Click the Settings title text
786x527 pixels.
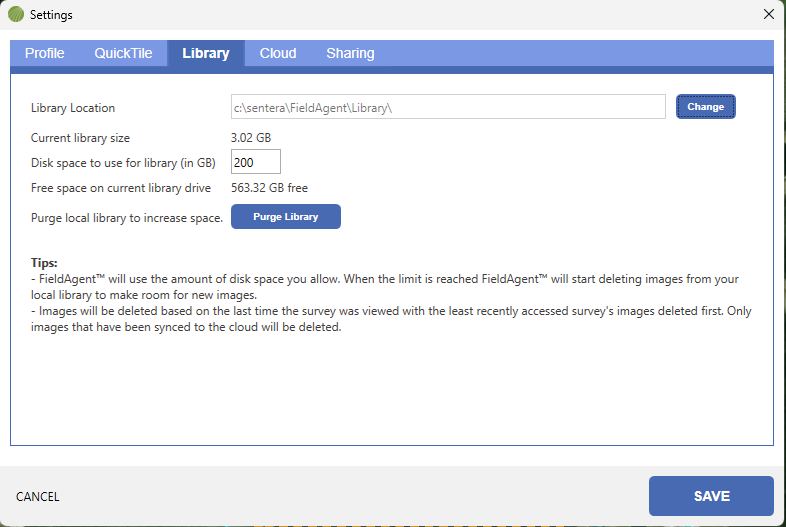coord(51,15)
